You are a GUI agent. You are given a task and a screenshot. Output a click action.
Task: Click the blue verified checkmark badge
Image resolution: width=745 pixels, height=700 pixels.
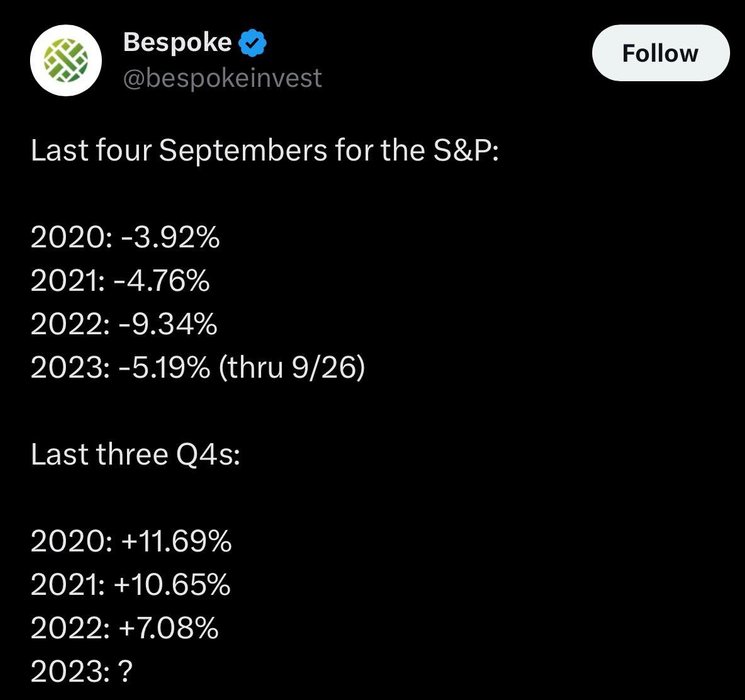click(x=256, y=42)
